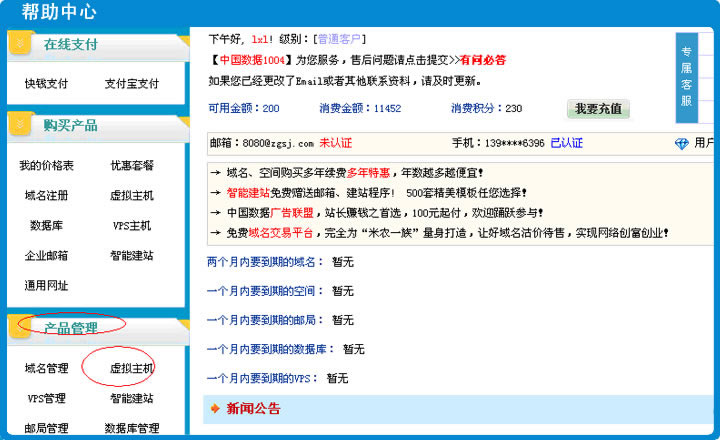The height and width of the screenshot is (440, 720).
Task: Click the 产品管理 section header icon
Action: [21, 327]
